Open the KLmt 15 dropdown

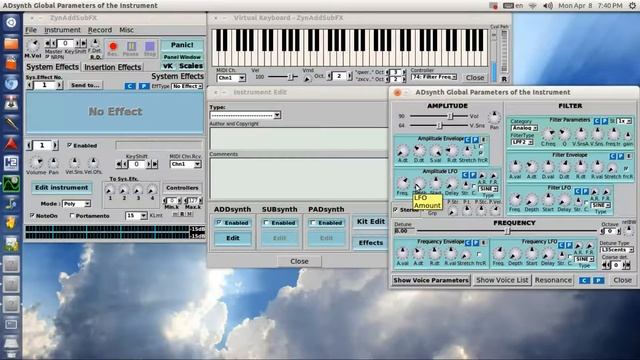pyautogui.click(x=136, y=216)
